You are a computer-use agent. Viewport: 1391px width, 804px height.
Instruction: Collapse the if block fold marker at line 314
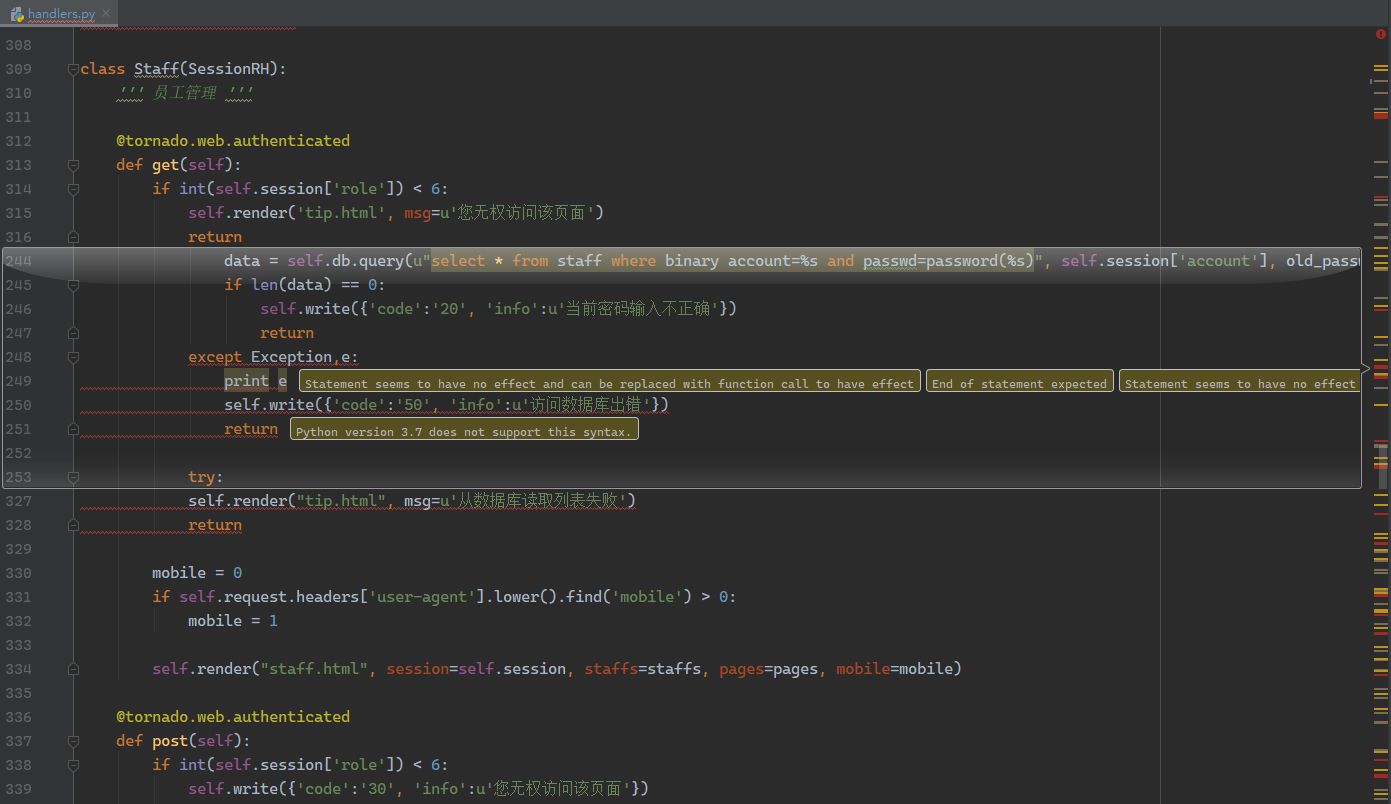pyautogui.click(x=73, y=189)
